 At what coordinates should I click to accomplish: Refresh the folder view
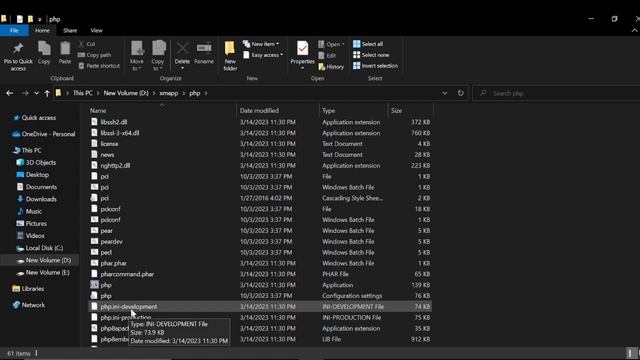pyautogui.click(x=460, y=93)
